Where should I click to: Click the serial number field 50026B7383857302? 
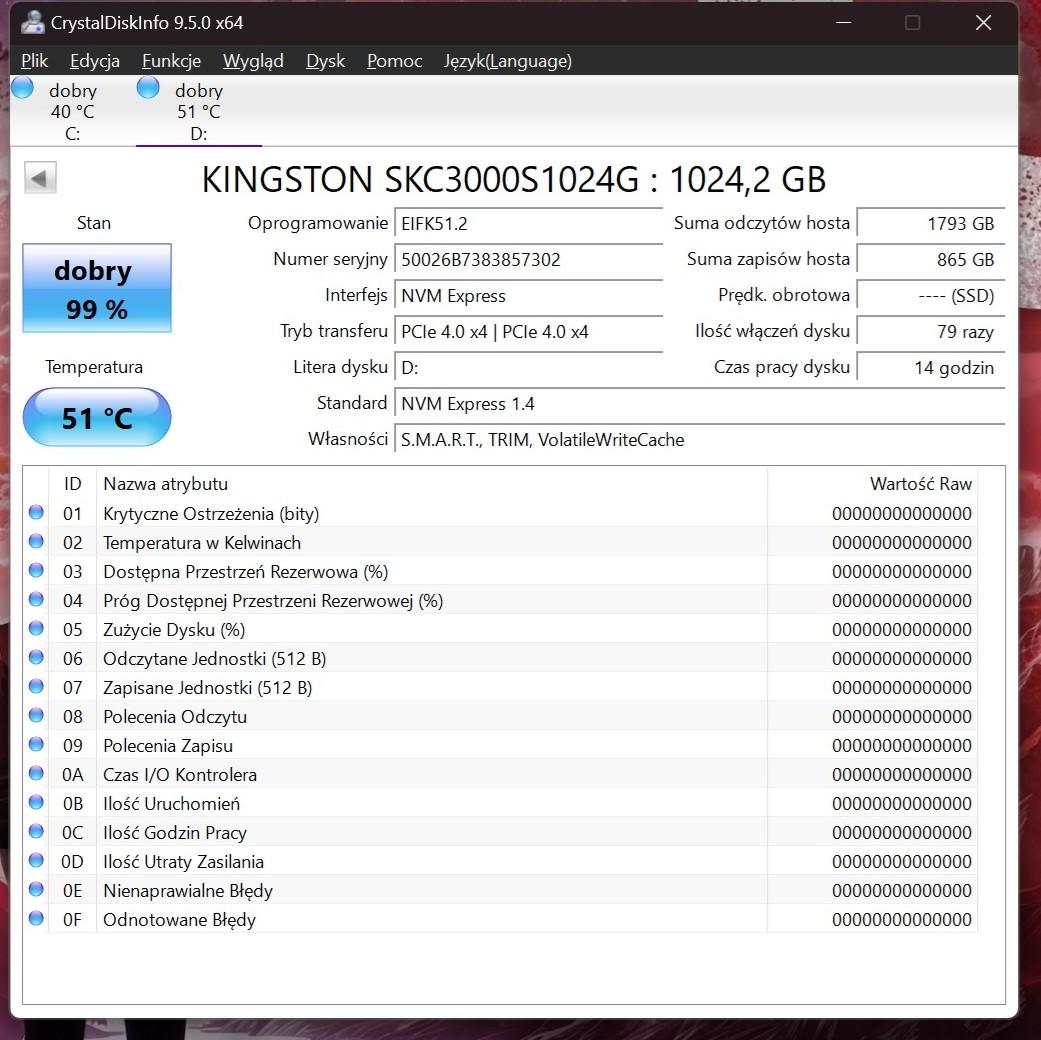[528, 260]
